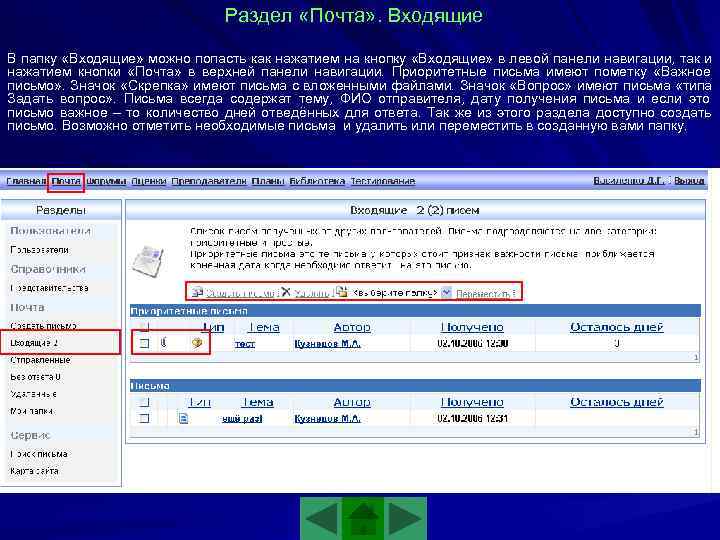Open Поиск письма in the left sidebar
This screenshot has height=540, width=720.
(39, 454)
